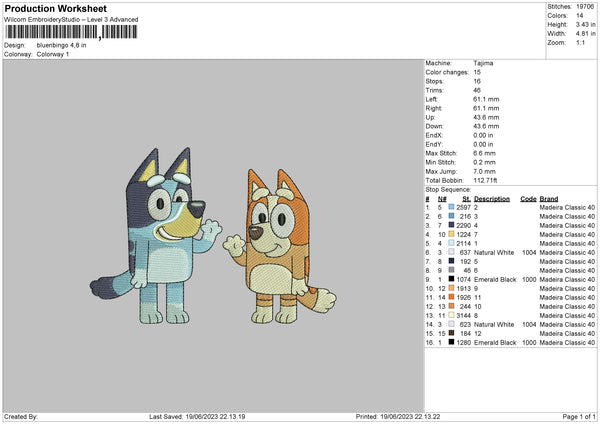This screenshot has height=424, width=600.
Task: Pick the pale blue swatch in stop row 5
Action: point(451,243)
